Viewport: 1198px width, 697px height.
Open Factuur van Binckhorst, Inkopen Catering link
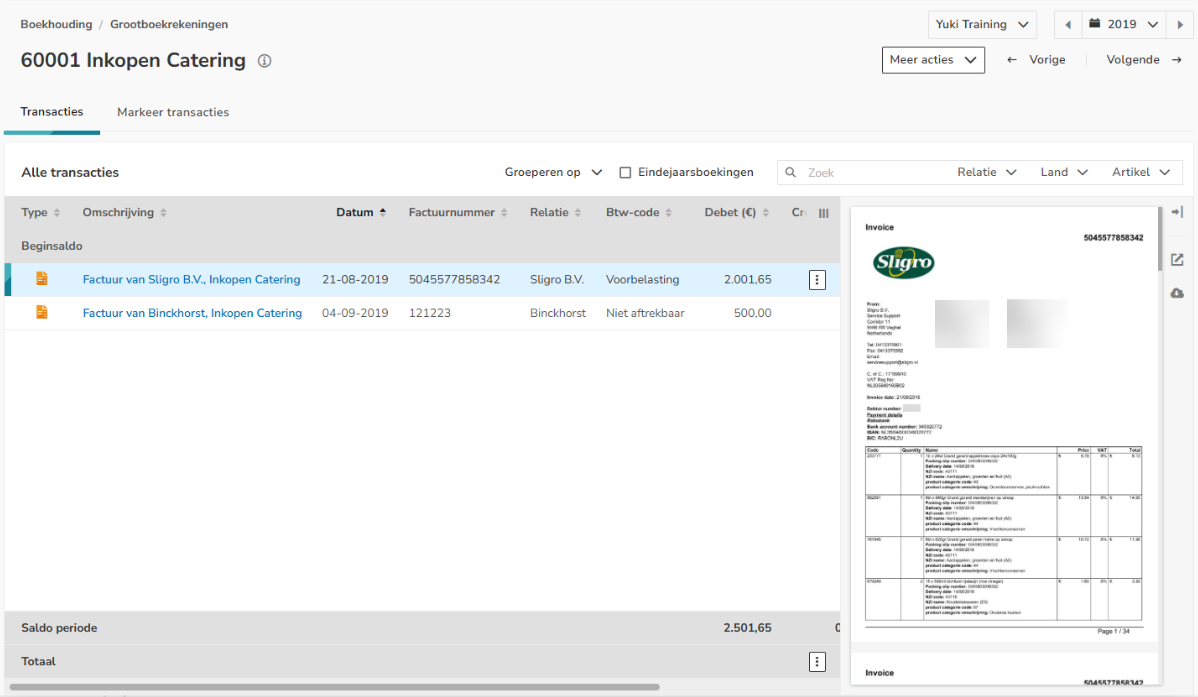[192, 313]
